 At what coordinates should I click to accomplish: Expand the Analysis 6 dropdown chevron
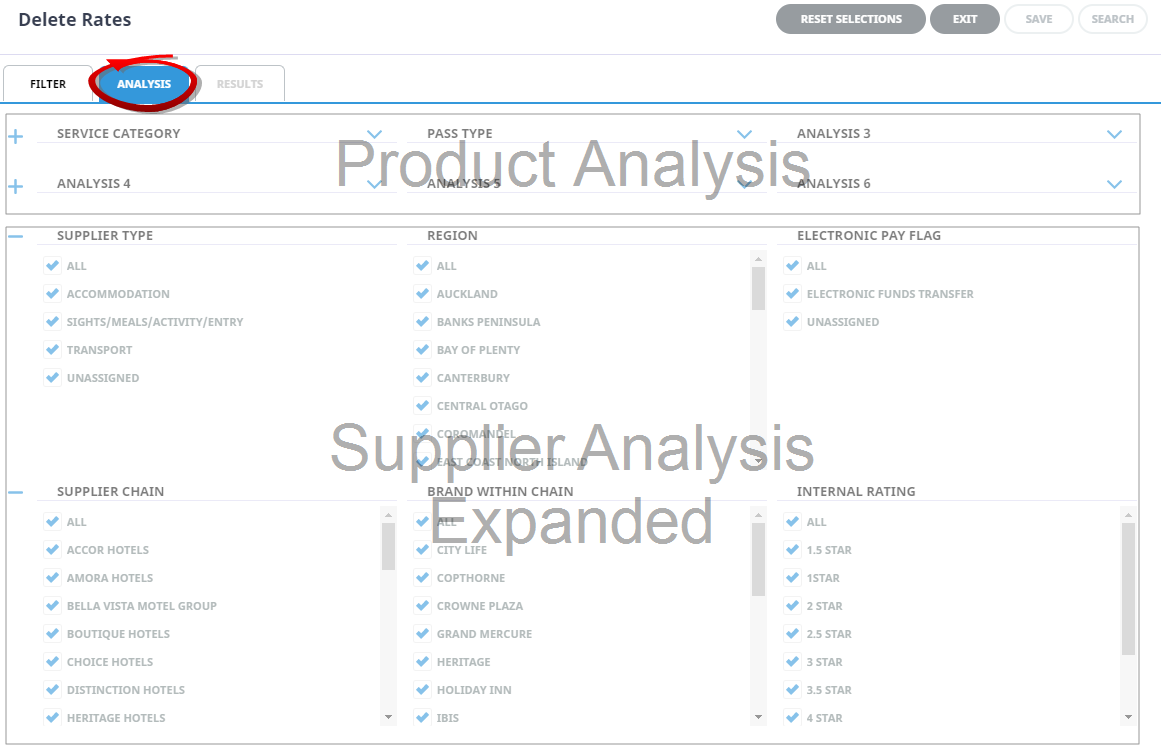pyautogui.click(x=1114, y=184)
